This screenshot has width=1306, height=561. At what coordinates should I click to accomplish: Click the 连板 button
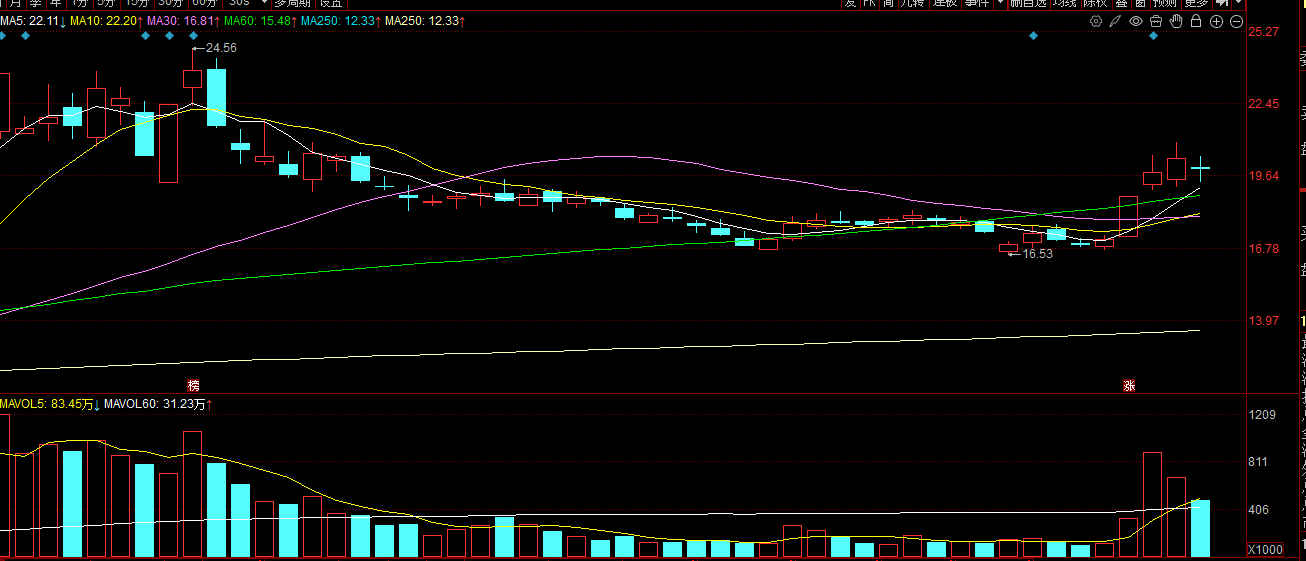tap(946, 4)
